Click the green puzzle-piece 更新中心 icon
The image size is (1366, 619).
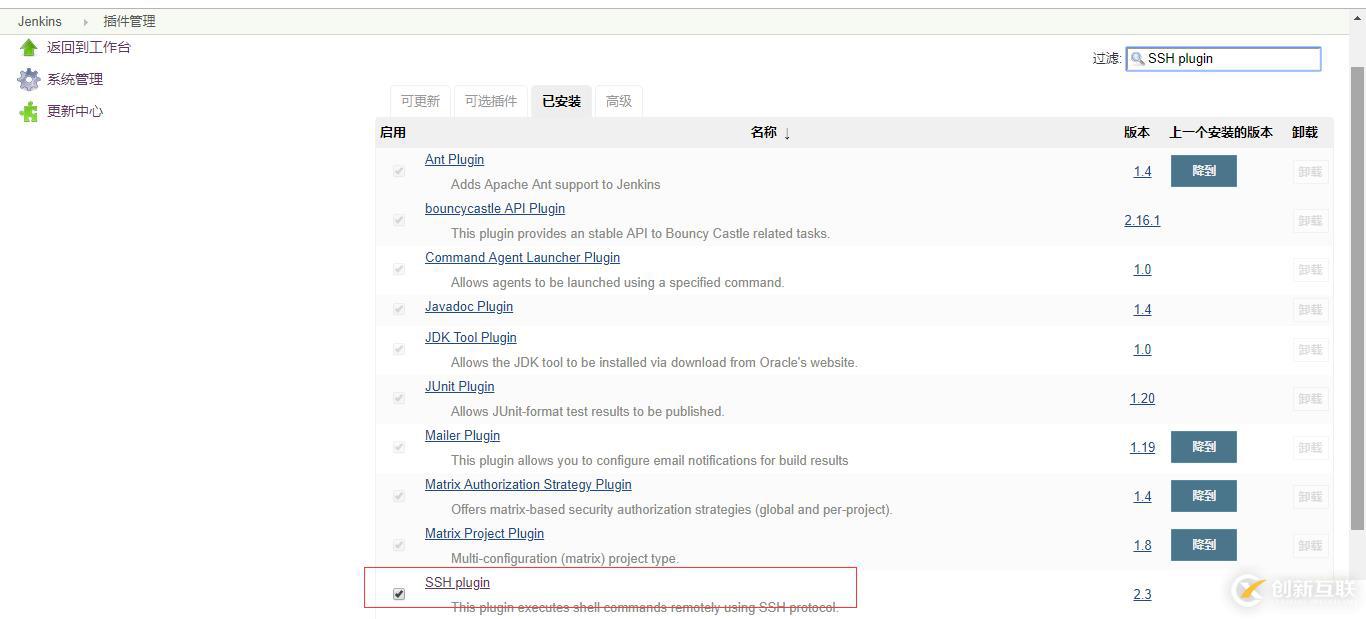pyautogui.click(x=29, y=112)
